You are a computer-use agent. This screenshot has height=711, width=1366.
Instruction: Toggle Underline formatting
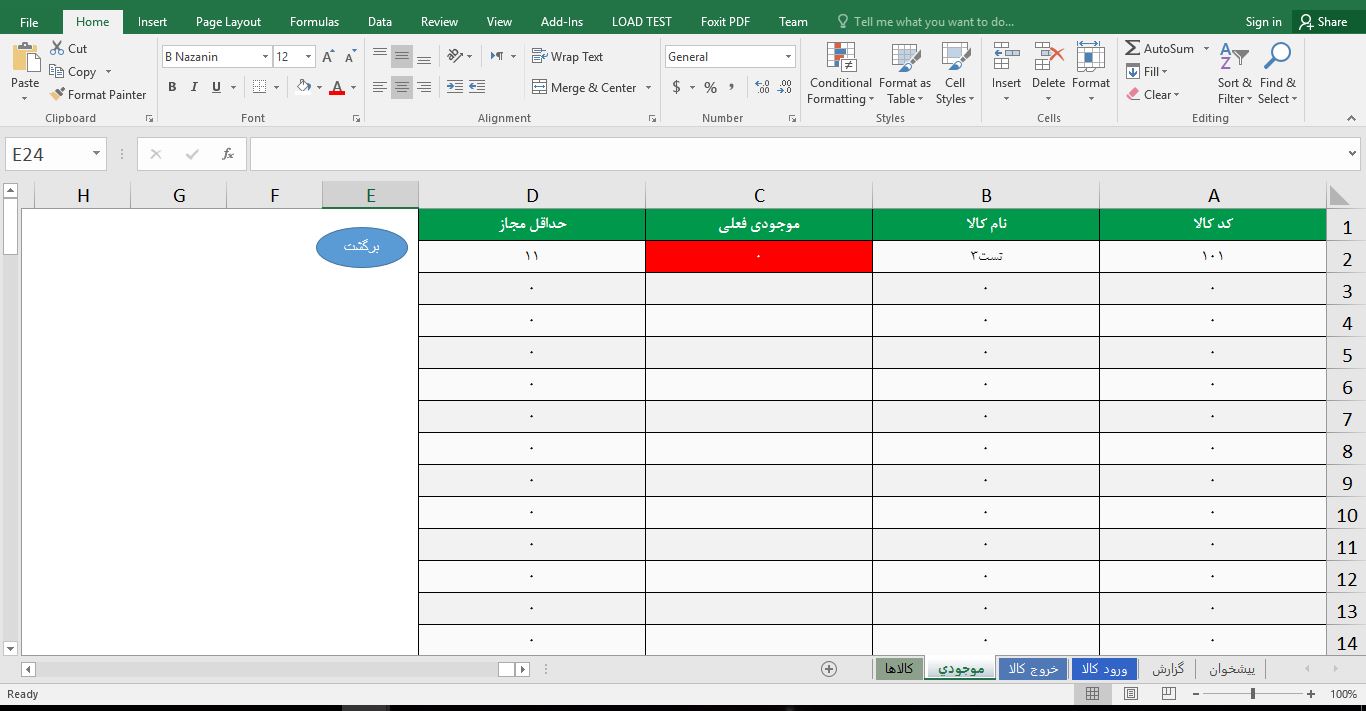pos(216,87)
